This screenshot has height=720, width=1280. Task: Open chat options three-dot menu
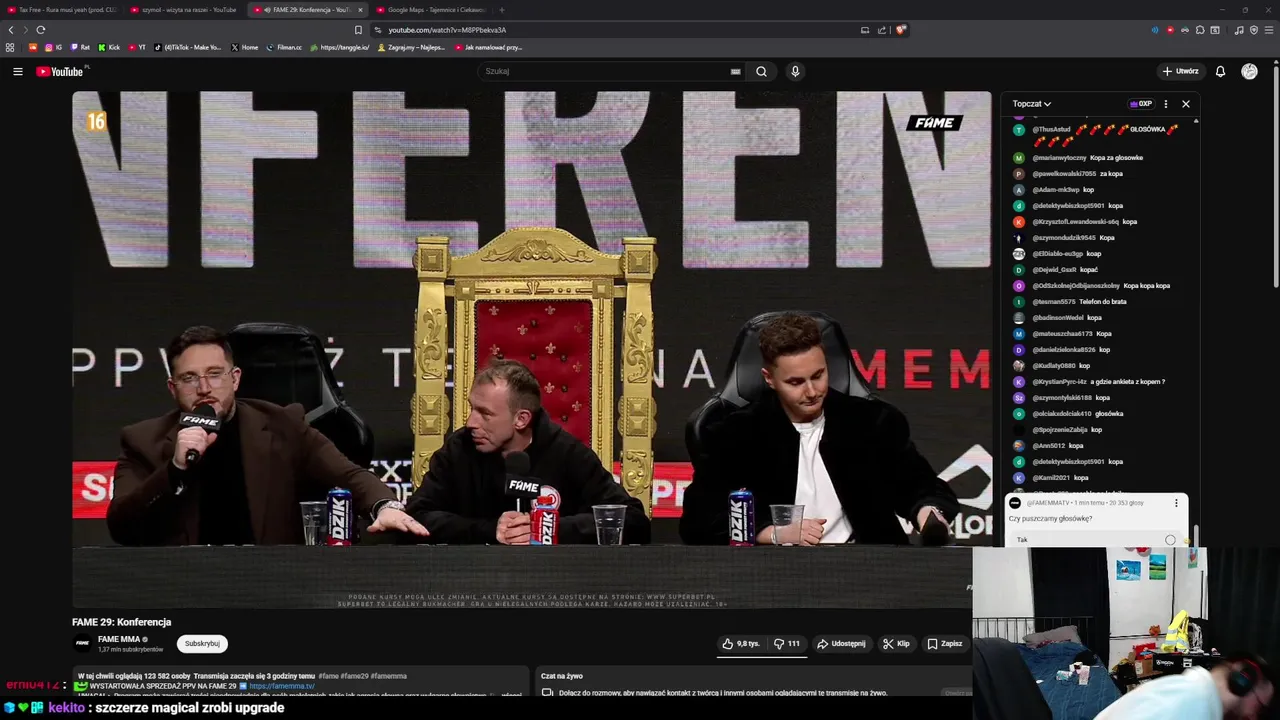pyautogui.click(x=1165, y=104)
